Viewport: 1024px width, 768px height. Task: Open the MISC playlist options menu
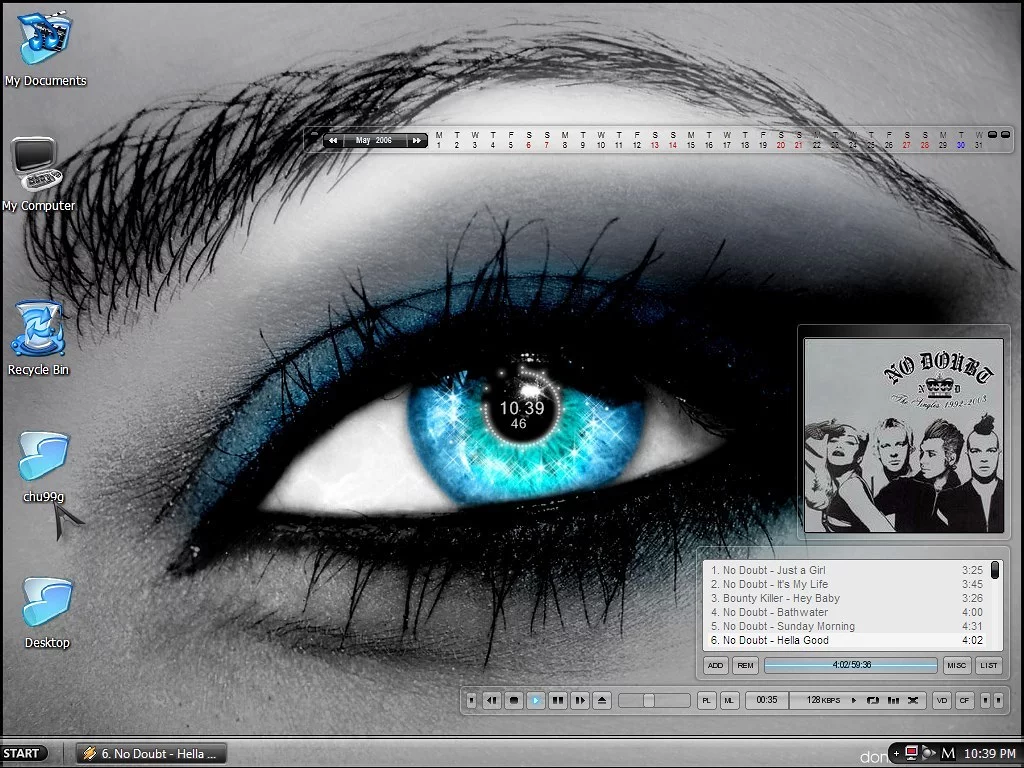pyautogui.click(x=957, y=665)
